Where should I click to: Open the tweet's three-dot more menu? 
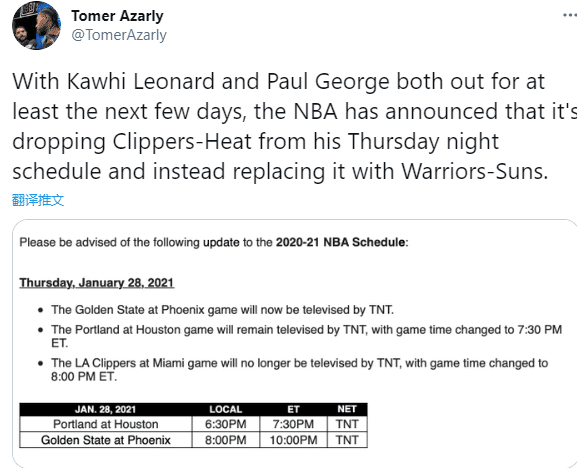tap(570, 15)
